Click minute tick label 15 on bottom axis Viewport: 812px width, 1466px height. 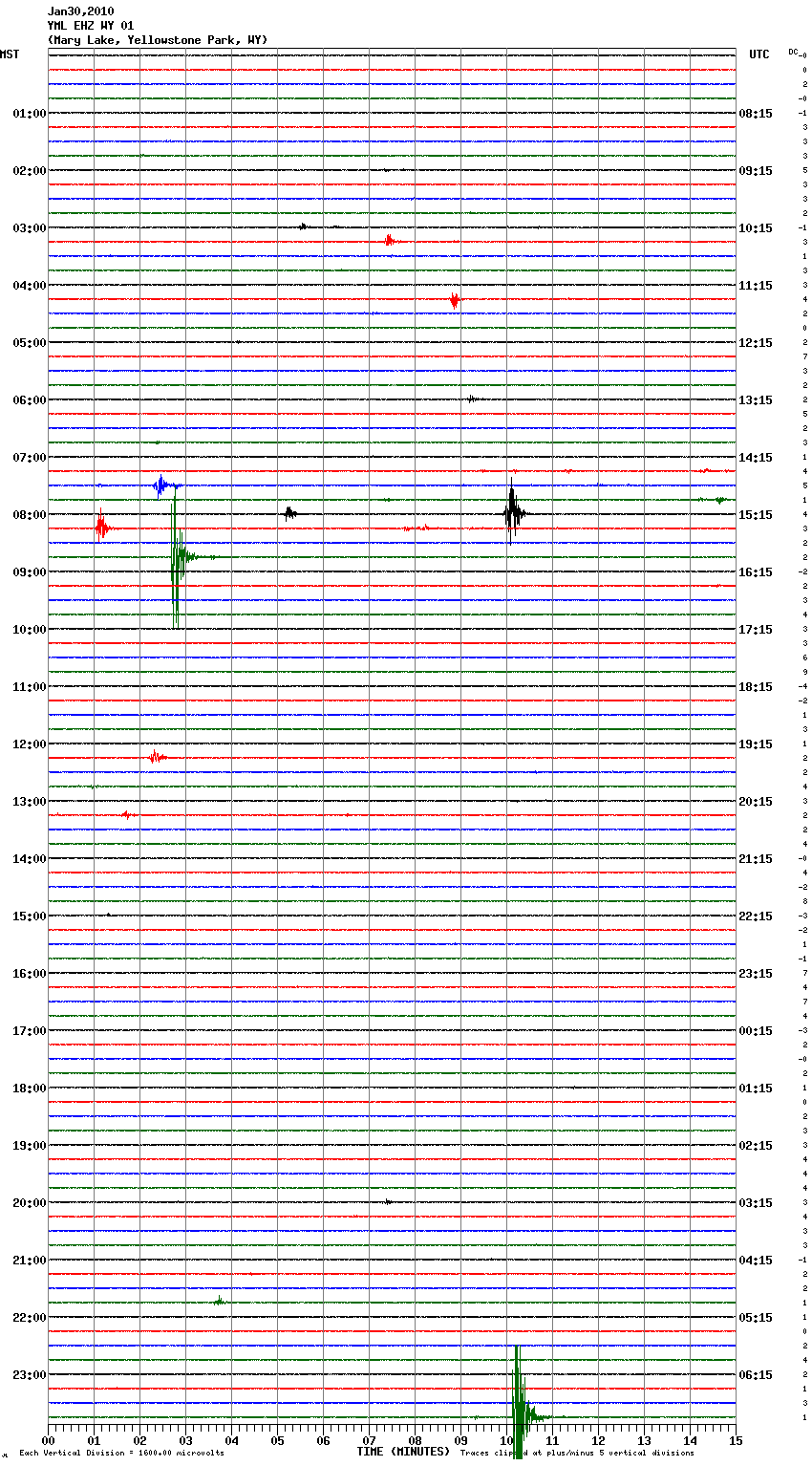click(x=736, y=1440)
